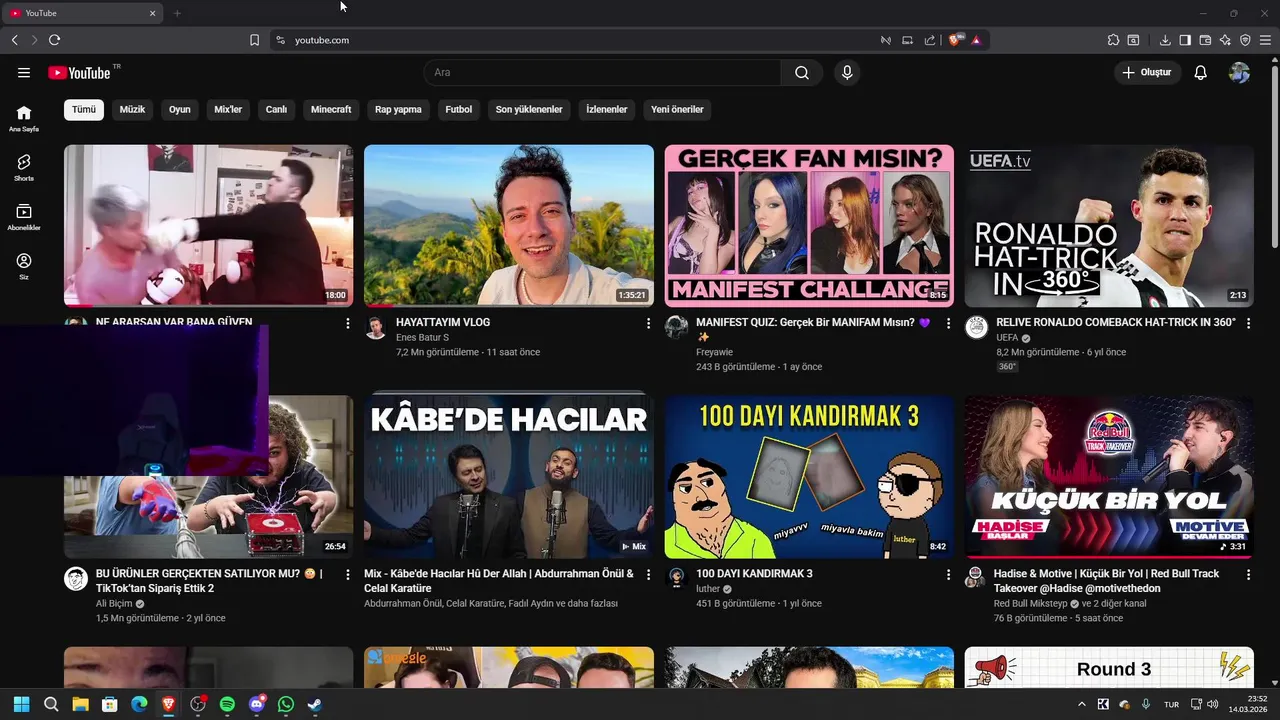Toggle browser sidebar panel icon
This screenshot has width=1280, height=720.
(1185, 40)
